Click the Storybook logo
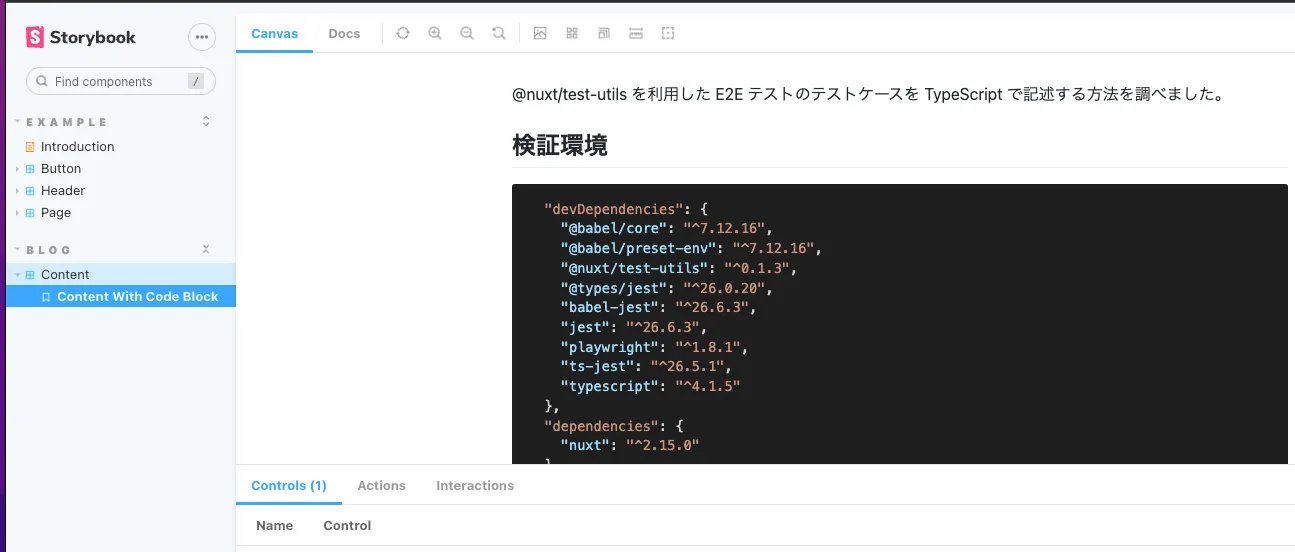 81,37
